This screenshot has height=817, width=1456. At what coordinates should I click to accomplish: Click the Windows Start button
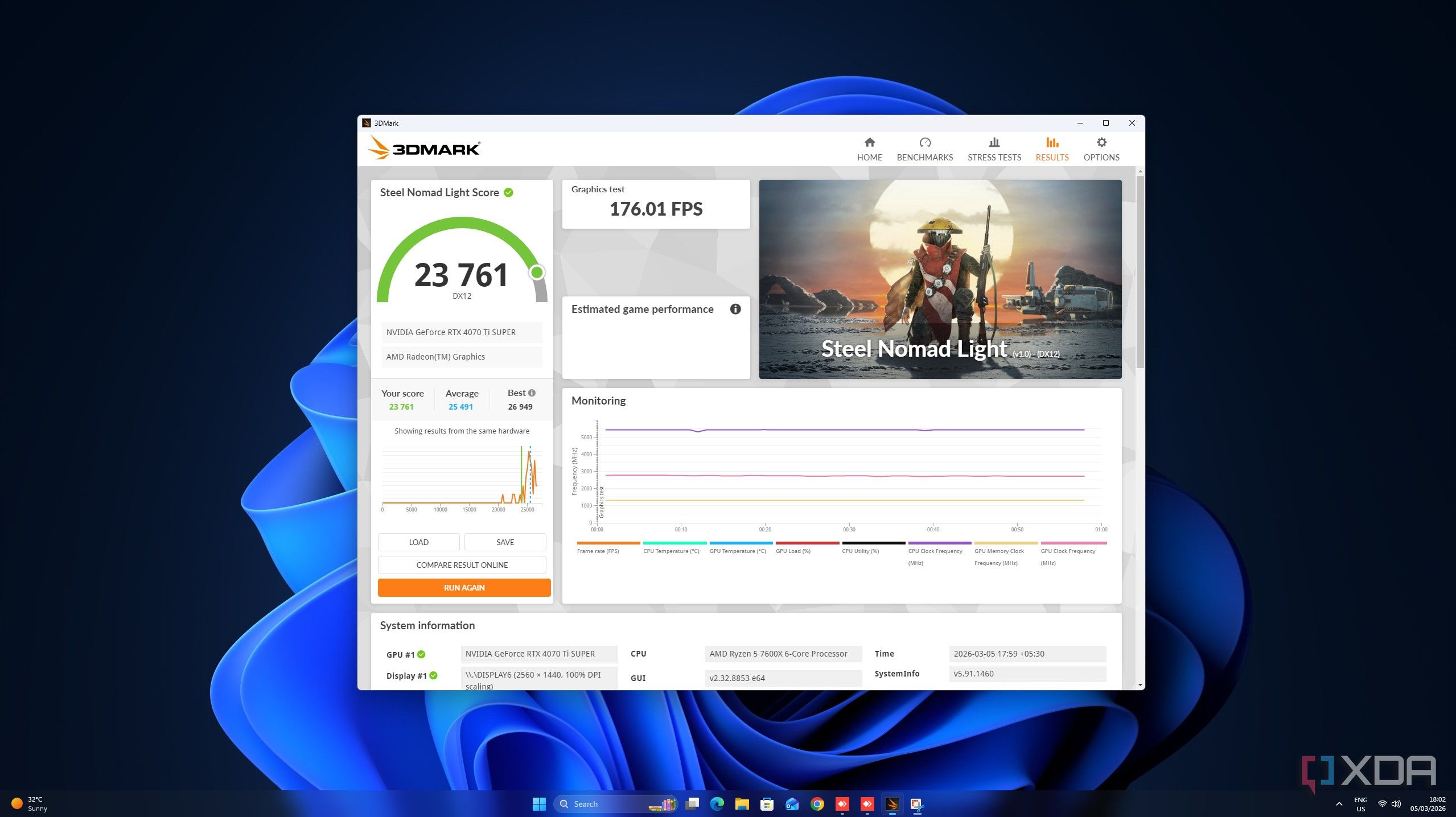[538, 804]
